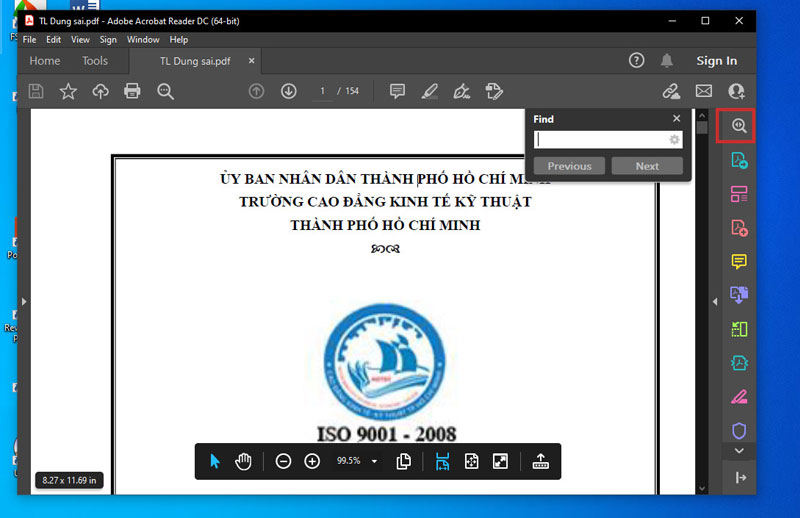Open the zoom percentage dropdown
800x518 pixels.
pyautogui.click(x=374, y=461)
